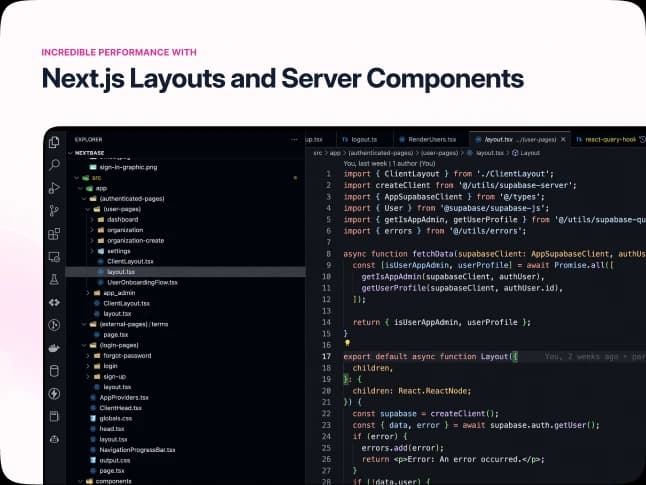Open the Run and Debug view
646x485 pixels.
(54, 188)
